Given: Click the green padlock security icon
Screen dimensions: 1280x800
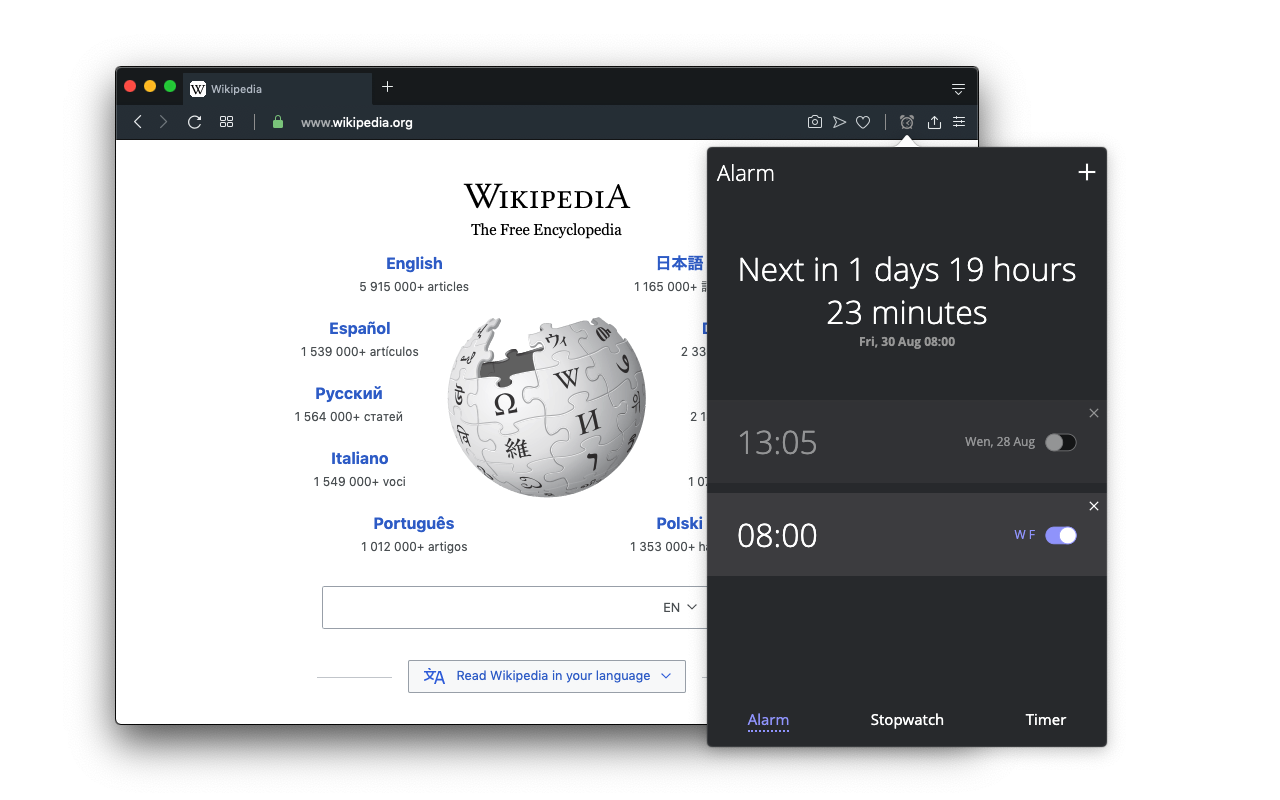Looking at the screenshot, I should click(x=278, y=122).
